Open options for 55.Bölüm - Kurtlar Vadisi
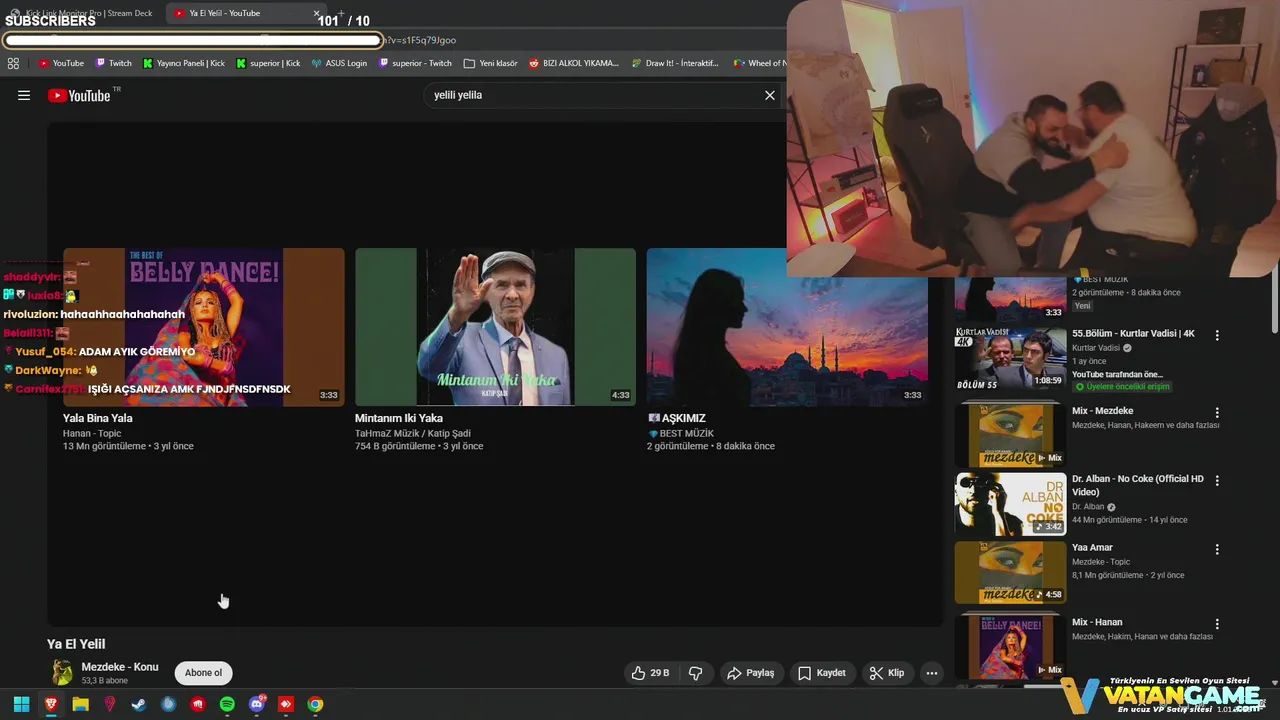 (1217, 335)
